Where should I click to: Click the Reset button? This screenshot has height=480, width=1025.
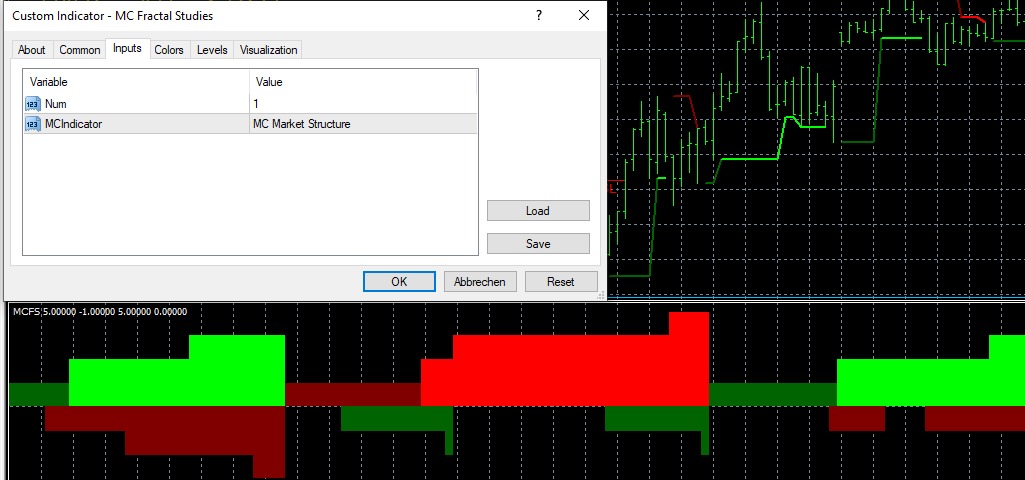pyautogui.click(x=561, y=282)
